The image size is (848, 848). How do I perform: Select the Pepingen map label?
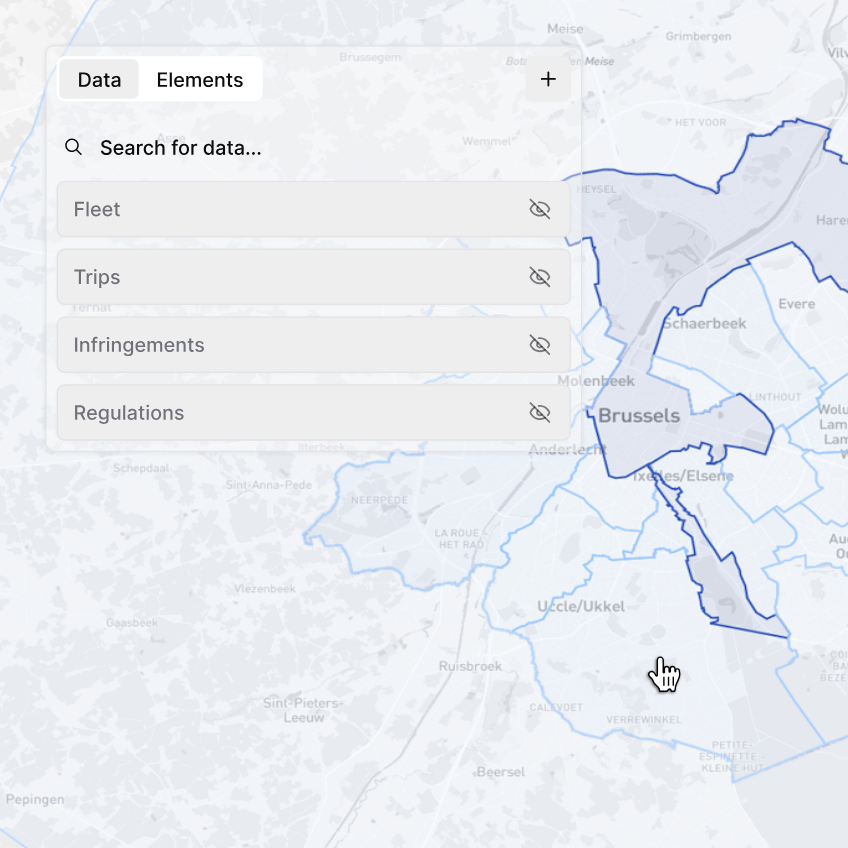35,799
